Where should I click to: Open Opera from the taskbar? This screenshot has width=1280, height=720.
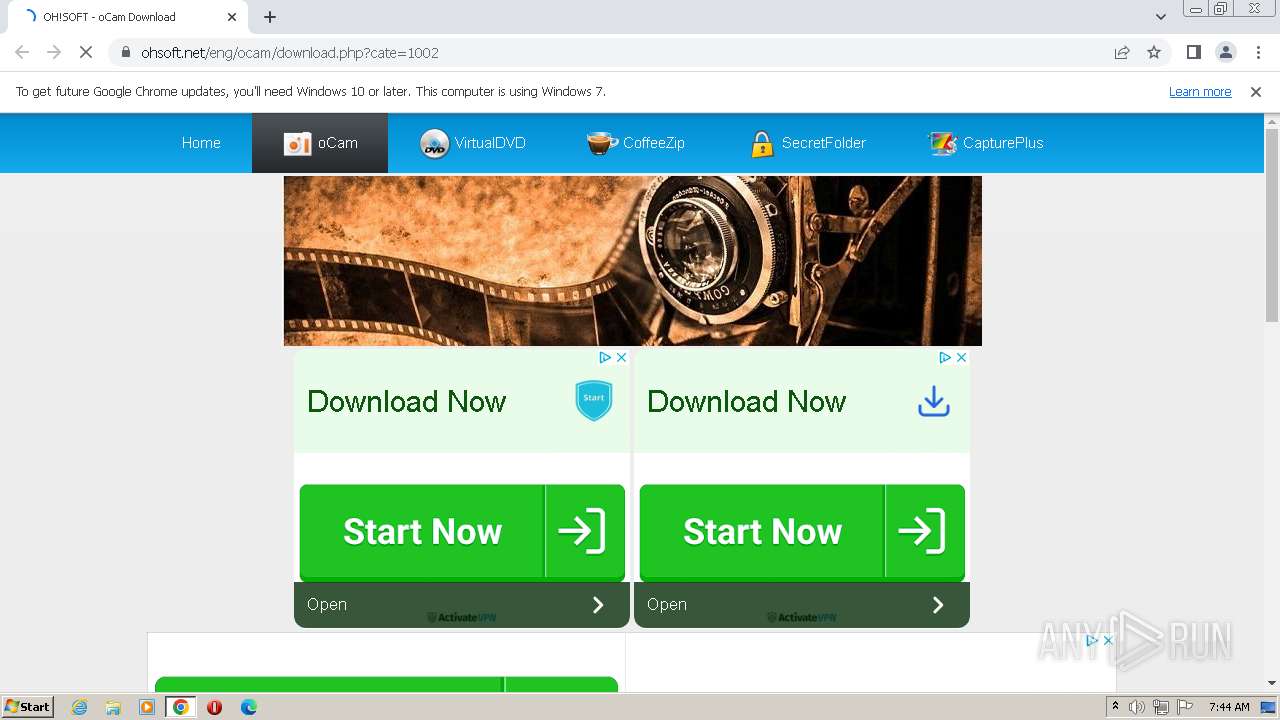click(x=214, y=707)
